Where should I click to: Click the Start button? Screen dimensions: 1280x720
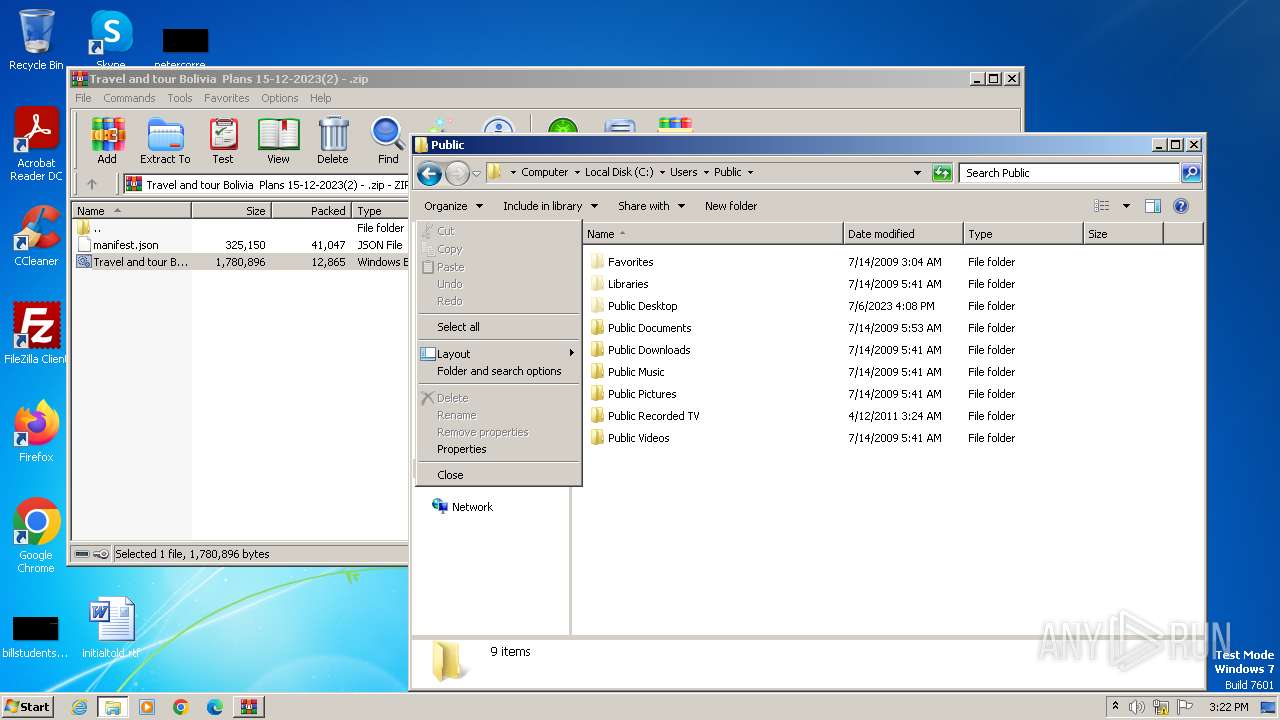[28, 707]
